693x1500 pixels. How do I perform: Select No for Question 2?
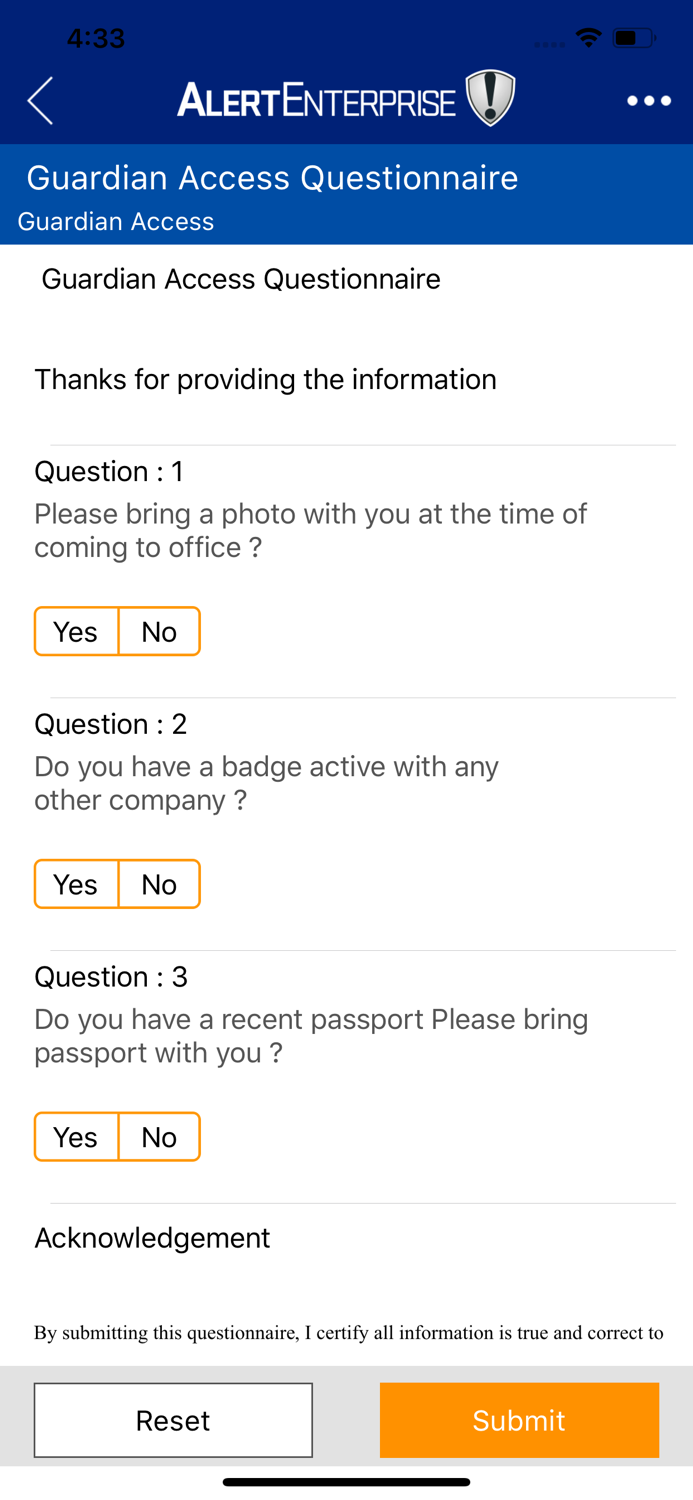(158, 884)
